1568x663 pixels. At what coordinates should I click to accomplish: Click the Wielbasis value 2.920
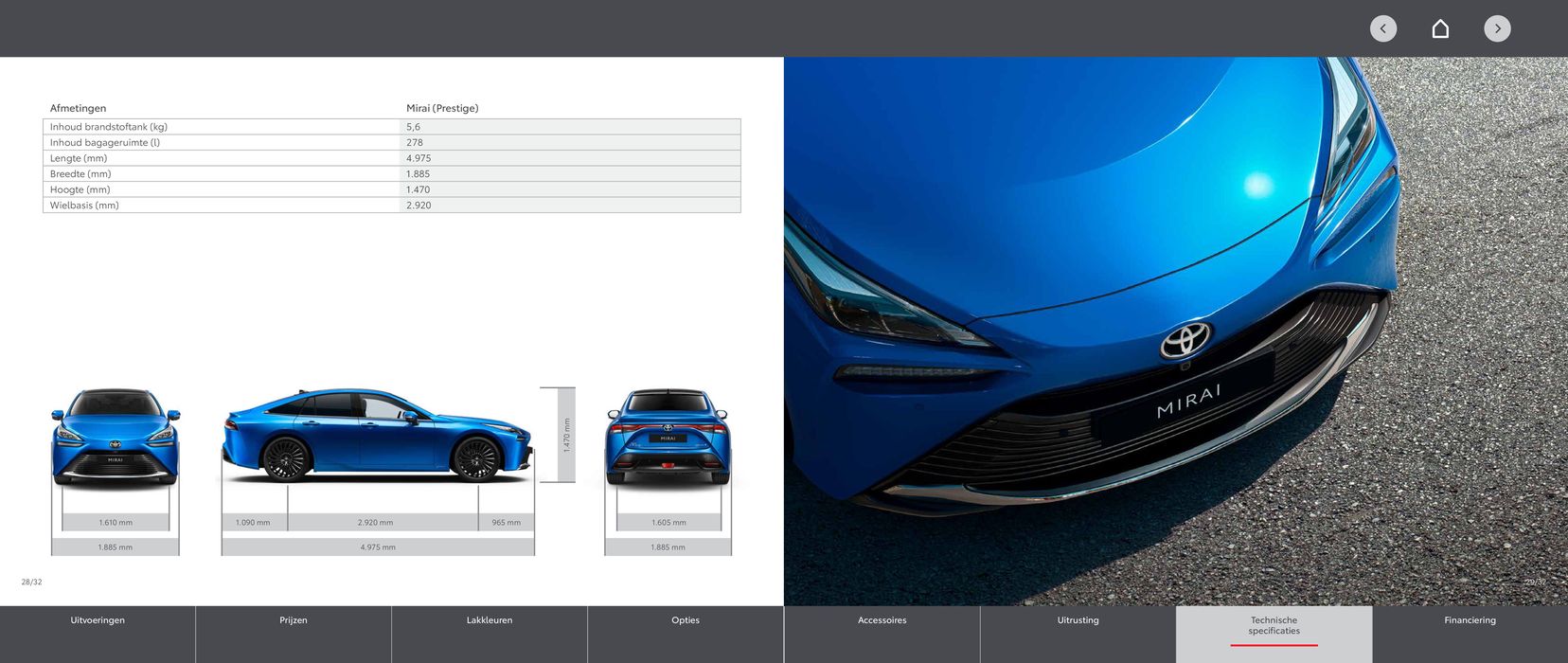[419, 206]
